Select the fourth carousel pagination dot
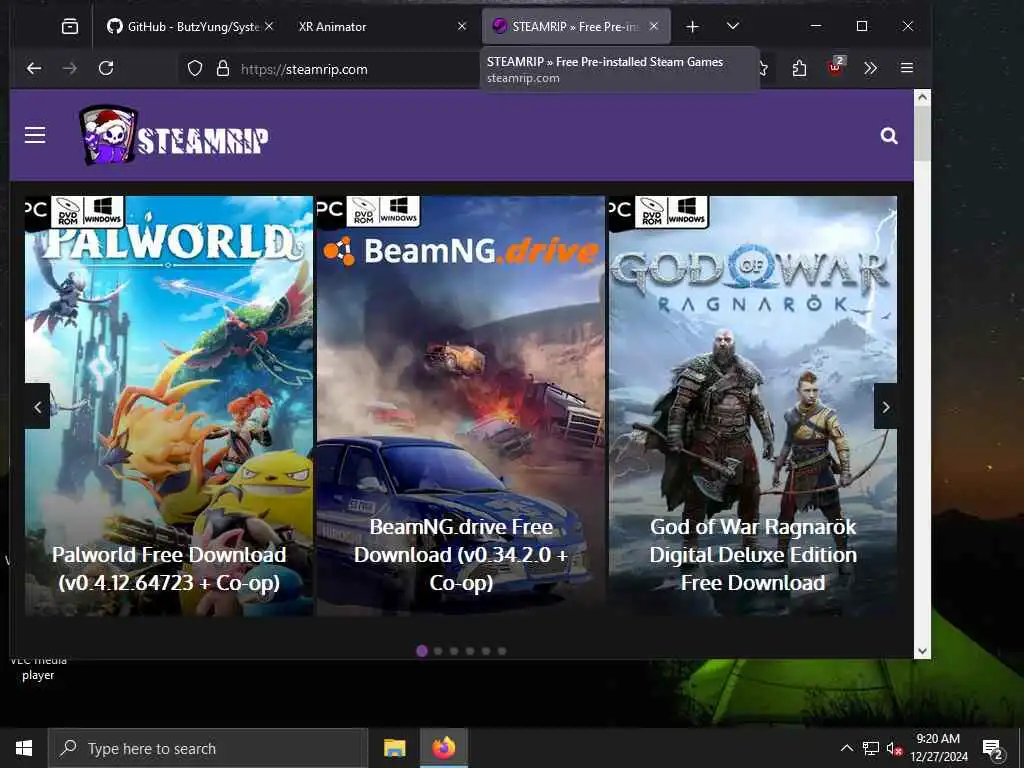This screenshot has width=1024, height=768. pos(470,651)
